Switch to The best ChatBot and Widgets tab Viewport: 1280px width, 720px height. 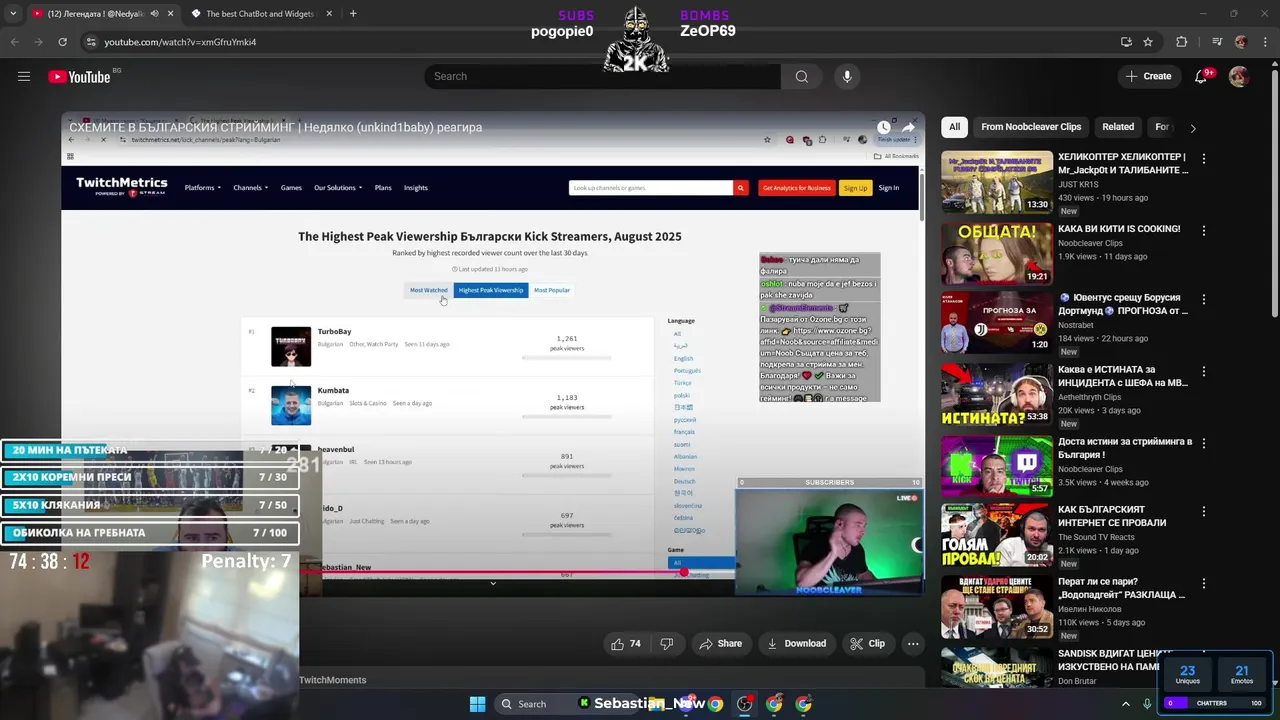point(259,14)
